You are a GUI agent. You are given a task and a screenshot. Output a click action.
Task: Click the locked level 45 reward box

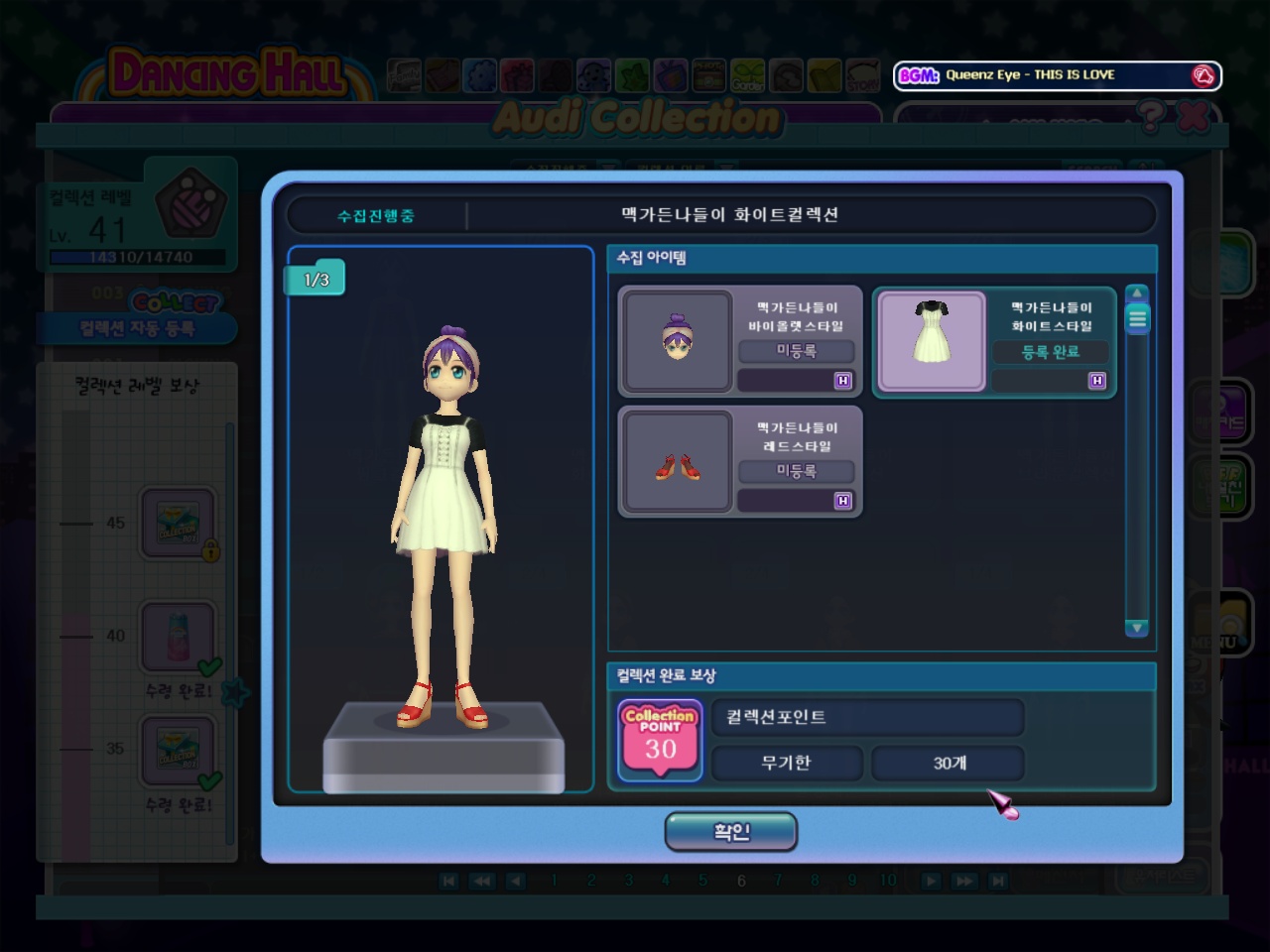click(178, 523)
